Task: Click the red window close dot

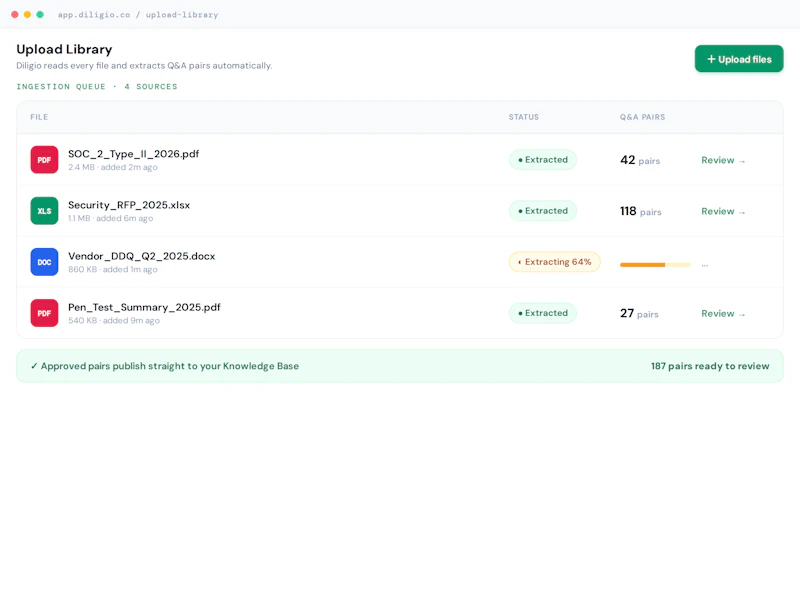Action: pos(15,14)
